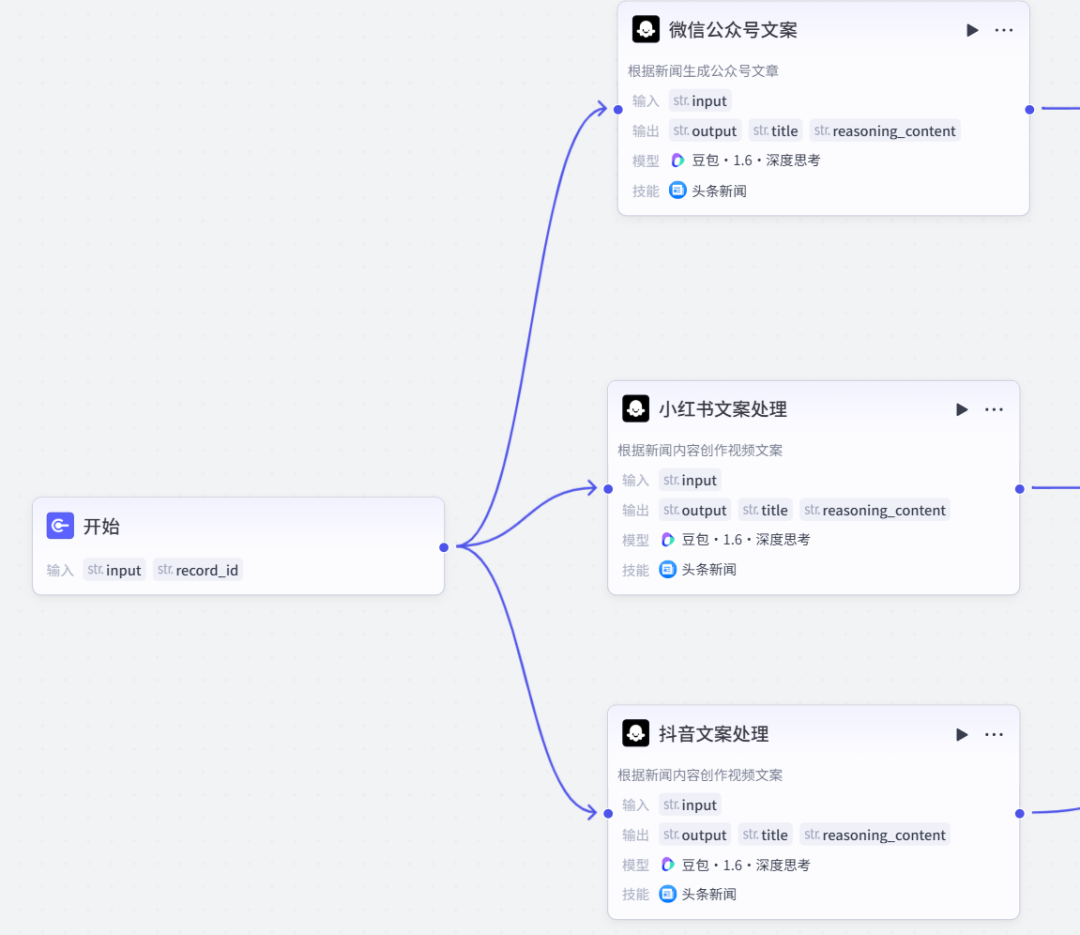Click the 微信公众号文案 bot avatar icon

click(645, 29)
